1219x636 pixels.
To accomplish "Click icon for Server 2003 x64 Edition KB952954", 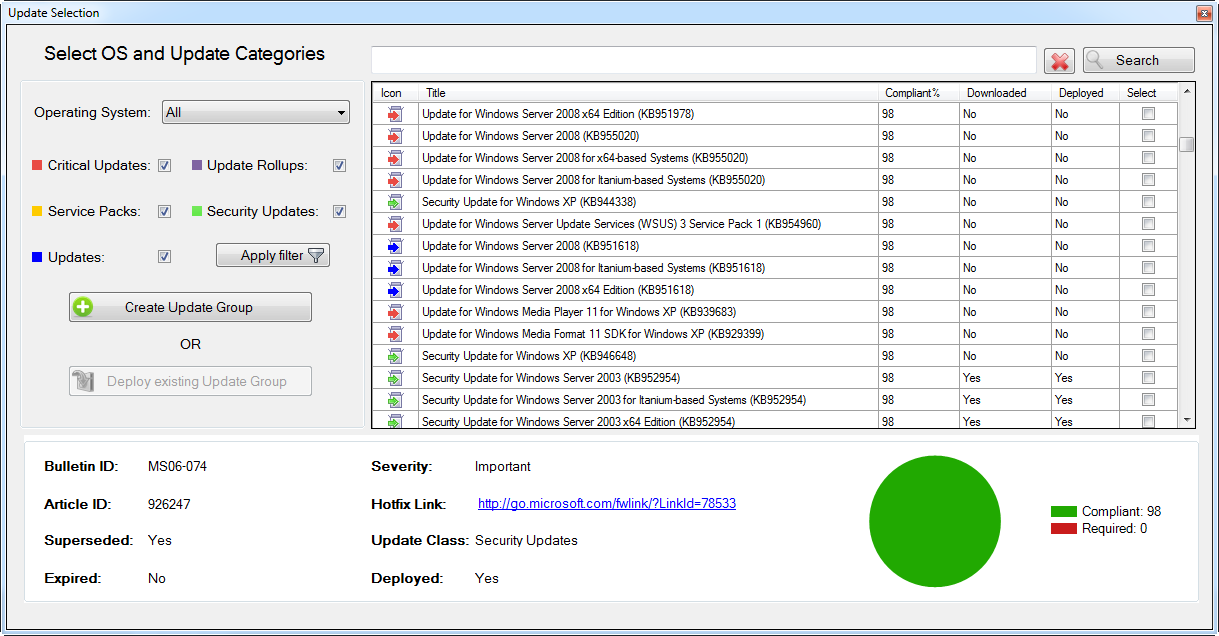I will pos(394,421).
